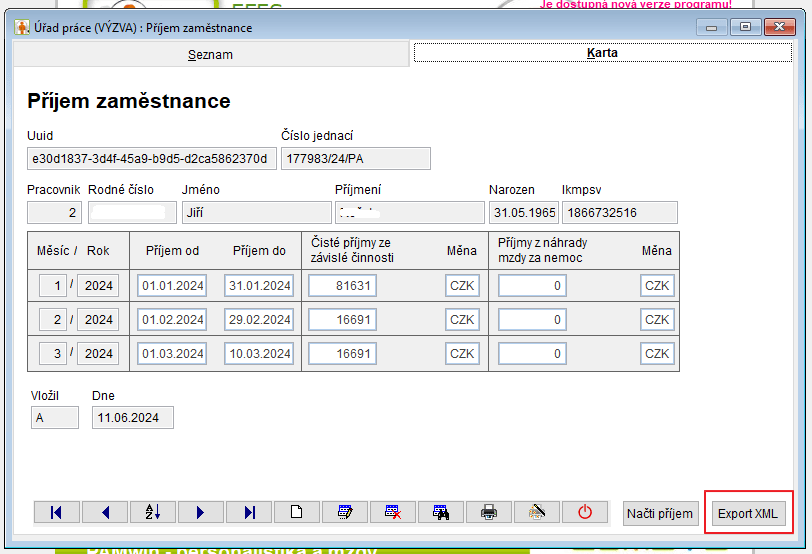Switch to the Karta tab
Image resolution: width=812 pixels, height=554 pixels.
[602, 52]
